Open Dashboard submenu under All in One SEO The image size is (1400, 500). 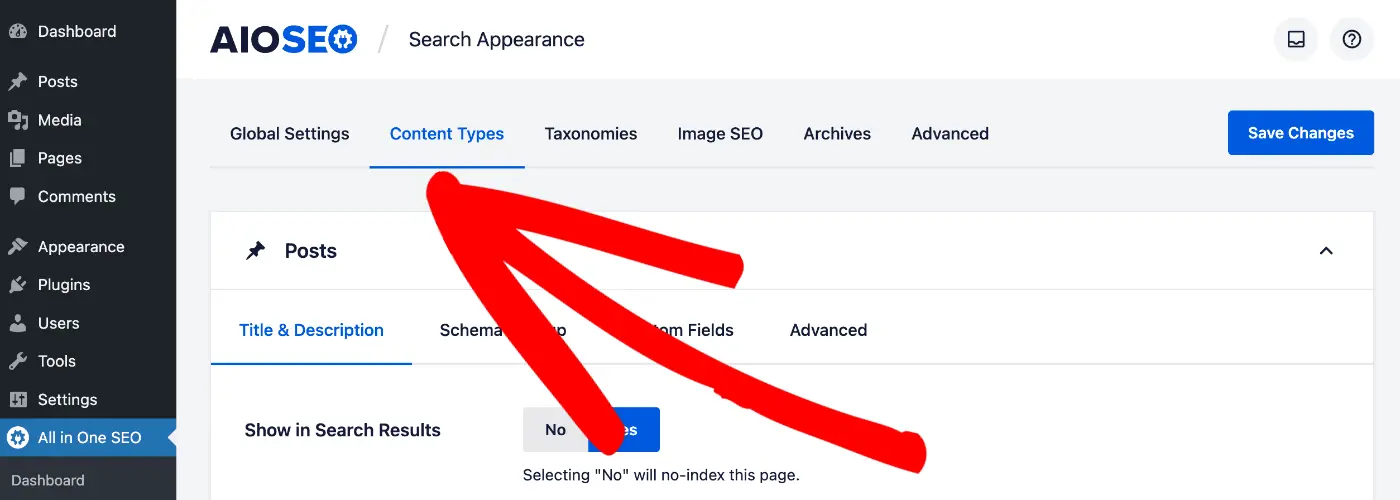tap(48, 480)
